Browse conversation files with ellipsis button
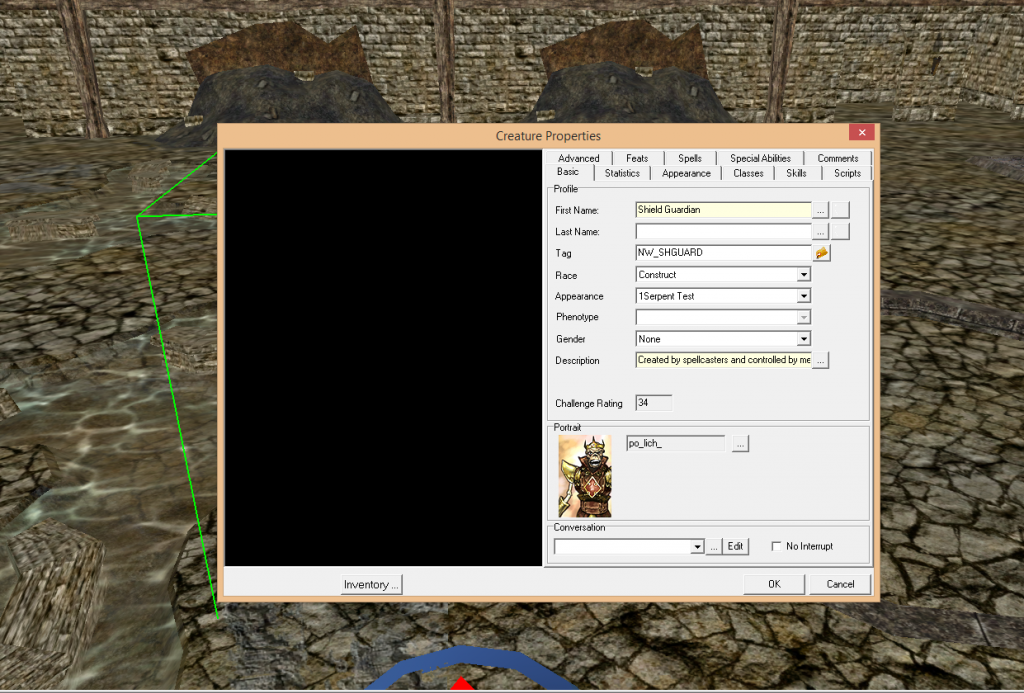This screenshot has height=693, width=1024. 713,546
